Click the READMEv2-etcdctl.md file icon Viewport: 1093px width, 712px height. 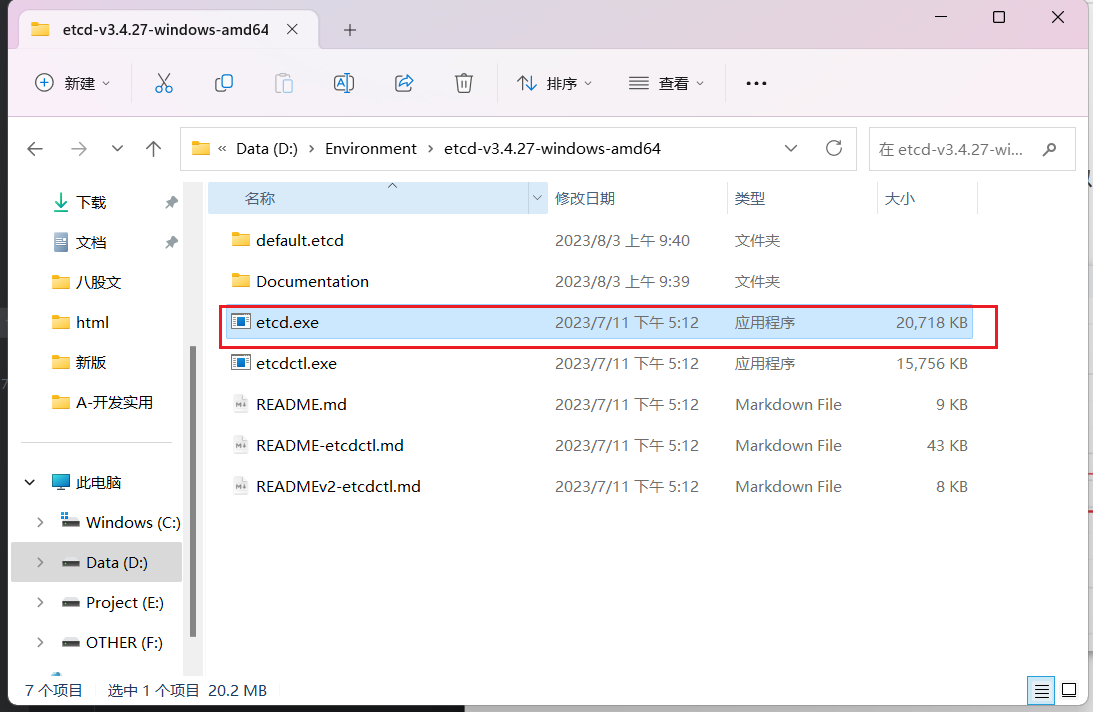tap(240, 486)
